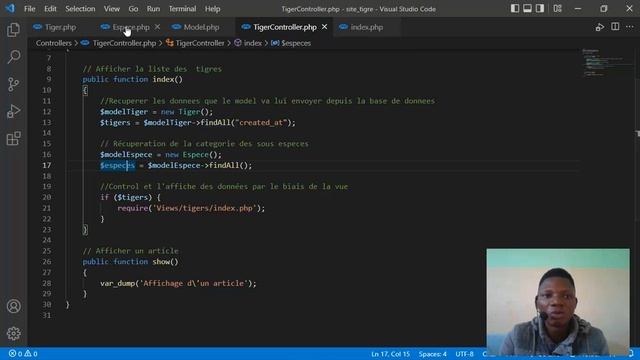Click the webcam video overlay
Screen dimensions: 640x360
click(x=558, y=302)
